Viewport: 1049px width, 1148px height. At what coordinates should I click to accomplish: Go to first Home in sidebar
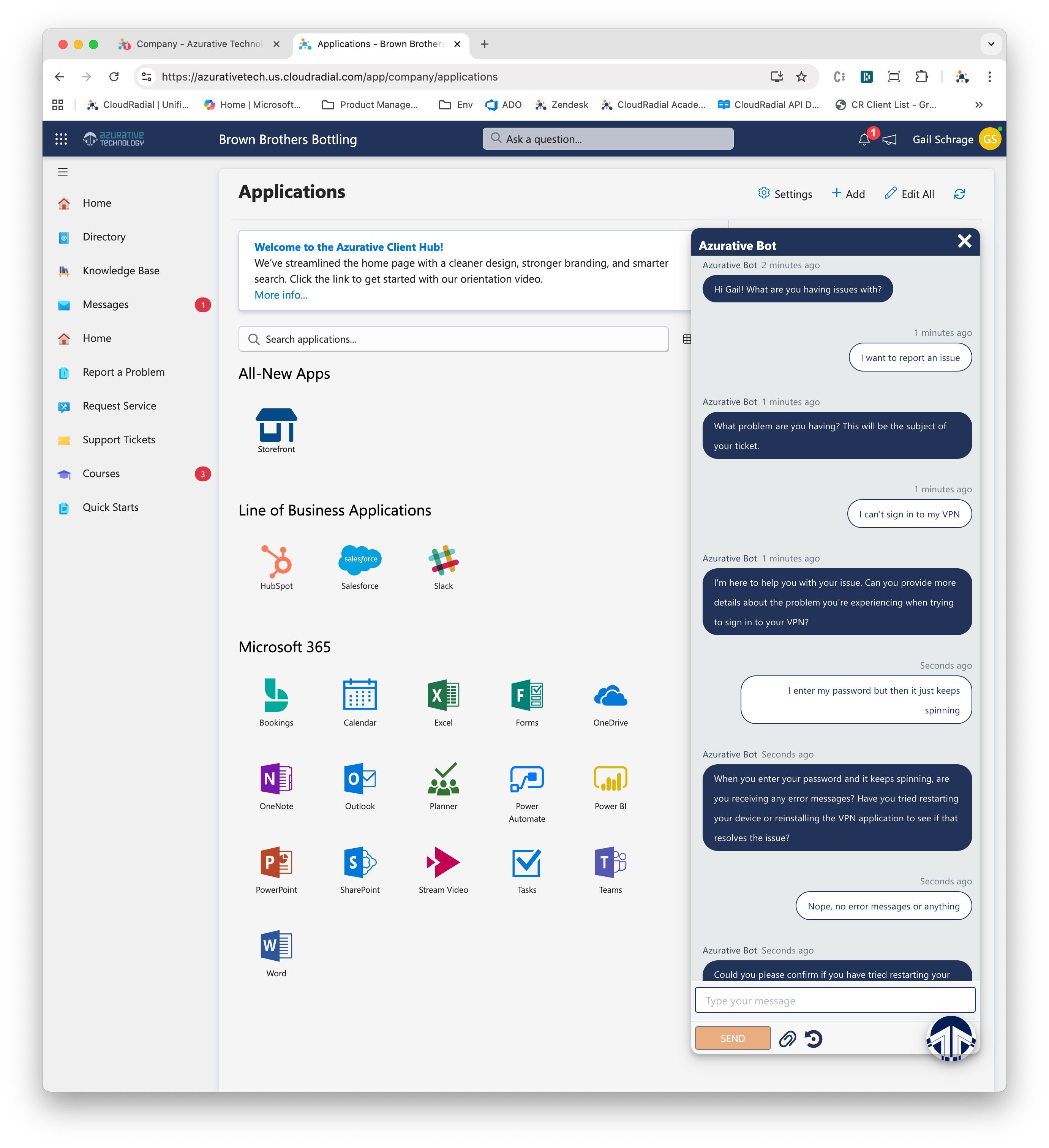[97, 203]
